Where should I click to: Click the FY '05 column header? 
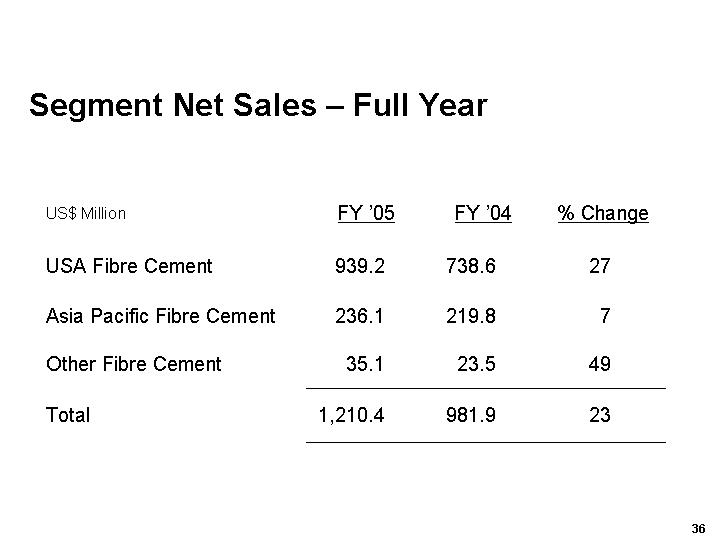click(366, 213)
